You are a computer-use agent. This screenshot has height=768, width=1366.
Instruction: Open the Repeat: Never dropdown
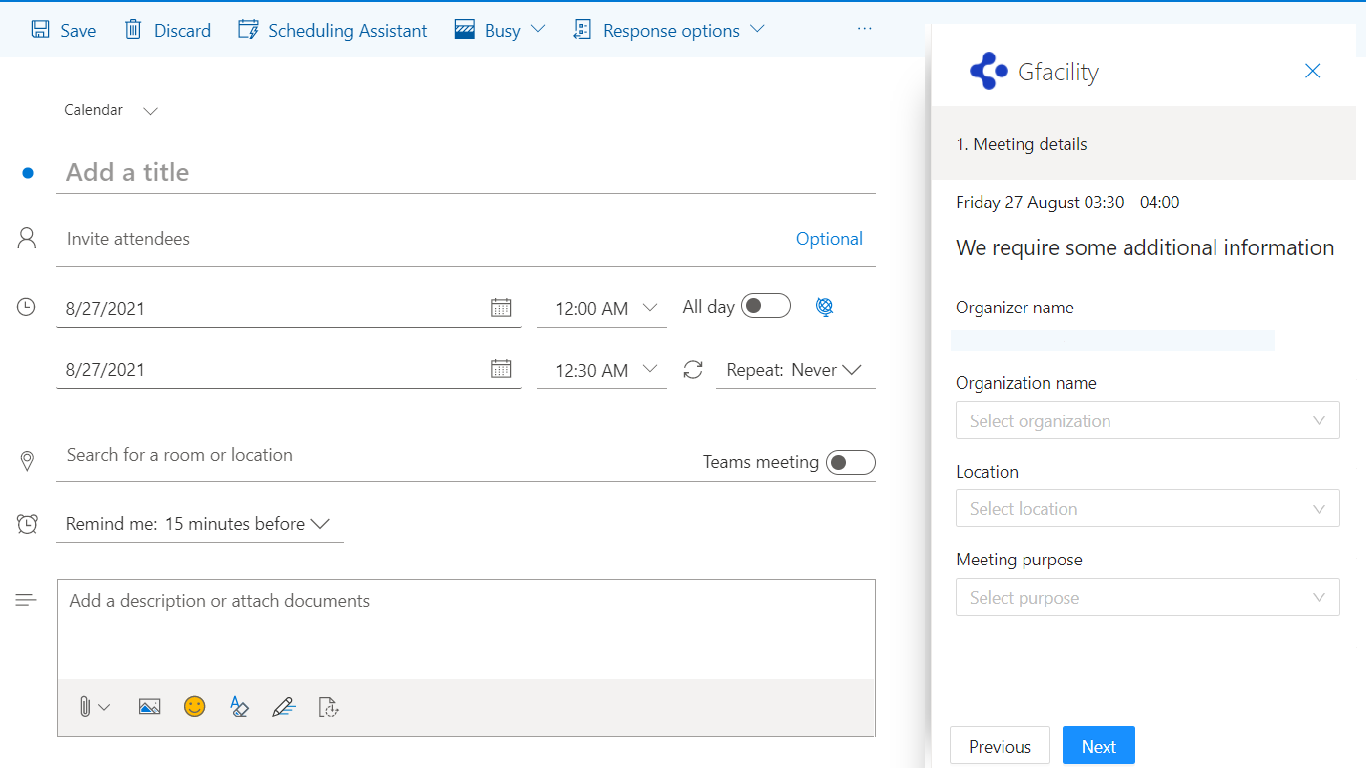(796, 370)
